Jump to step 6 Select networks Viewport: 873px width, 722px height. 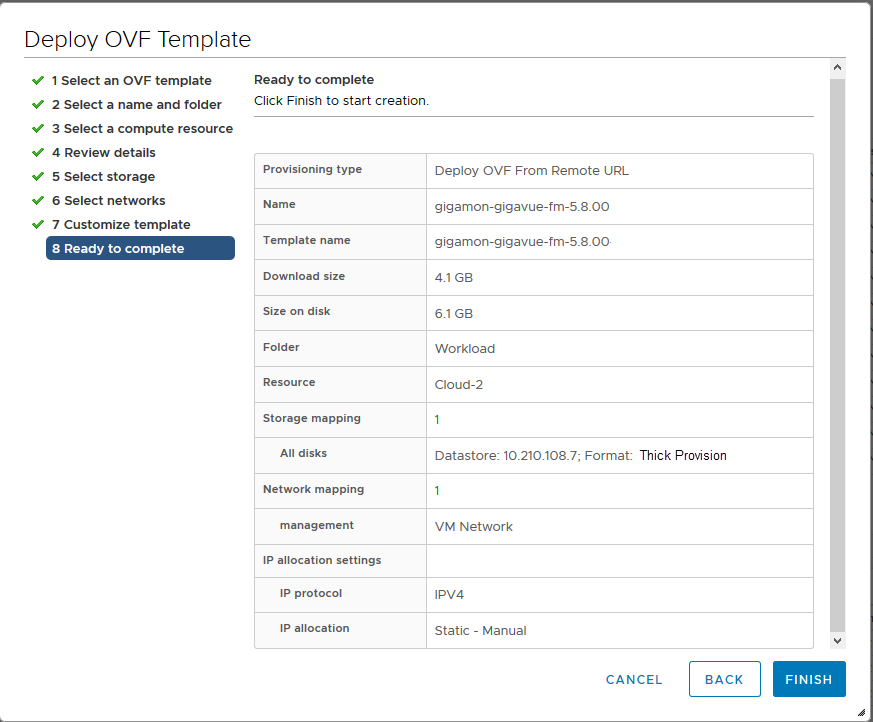[x=109, y=200]
